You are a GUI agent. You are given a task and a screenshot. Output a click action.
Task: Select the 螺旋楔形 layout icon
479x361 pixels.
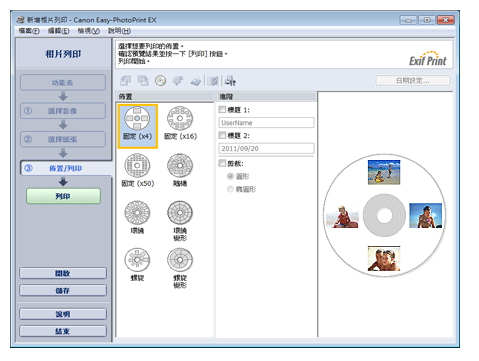pos(180,268)
